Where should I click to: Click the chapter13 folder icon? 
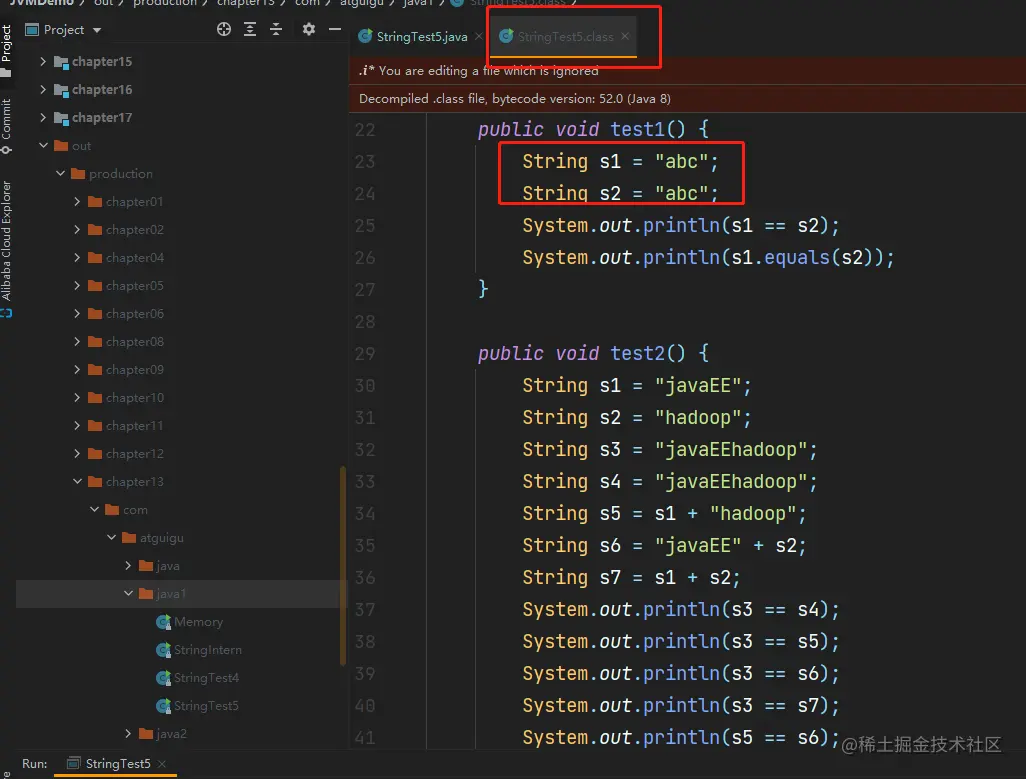click(x=95, y=481)
